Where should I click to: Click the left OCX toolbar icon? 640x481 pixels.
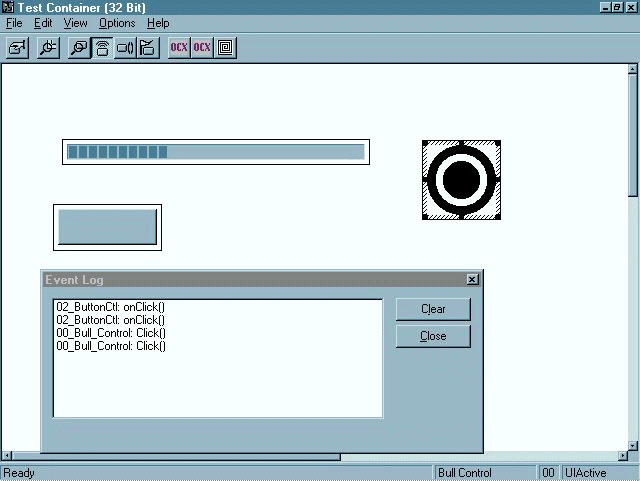[179, 47]
